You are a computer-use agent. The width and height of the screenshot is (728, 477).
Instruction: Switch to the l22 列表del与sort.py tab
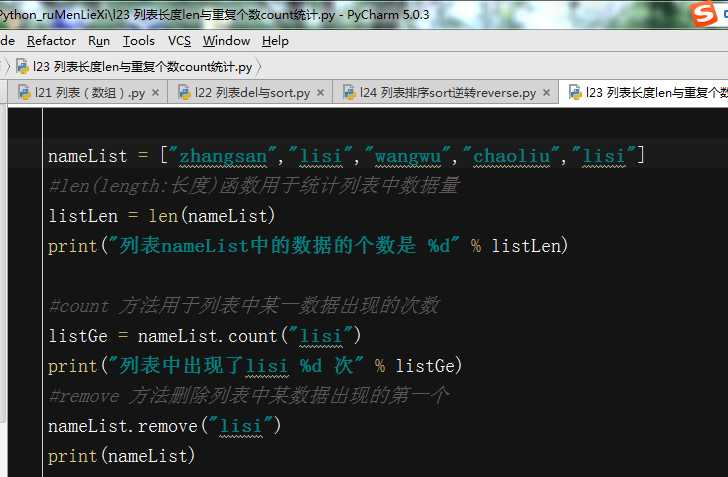[x=252, y=93]
